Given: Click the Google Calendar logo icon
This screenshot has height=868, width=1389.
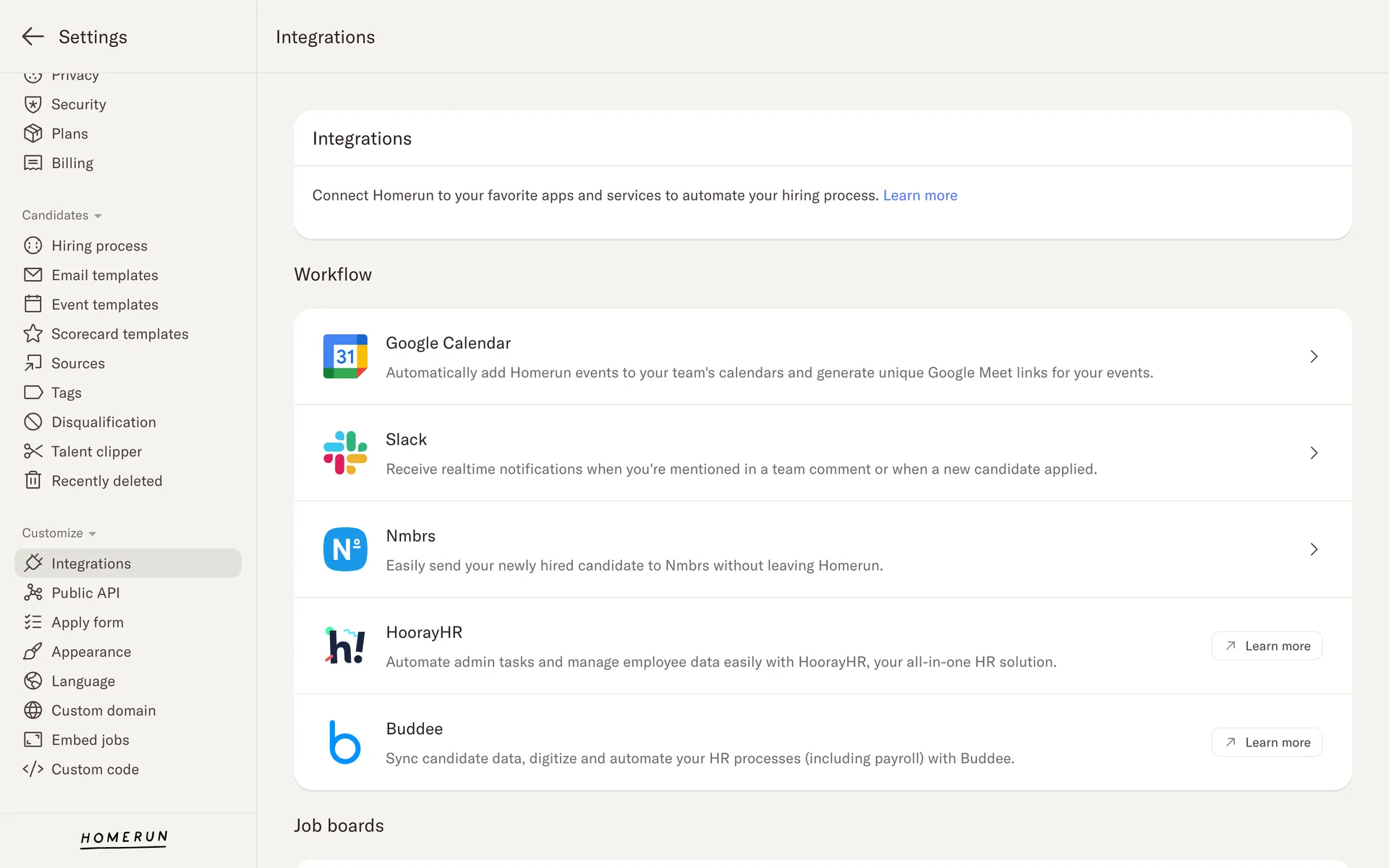Looking at the screenshot, I should (x=345, y=357).
